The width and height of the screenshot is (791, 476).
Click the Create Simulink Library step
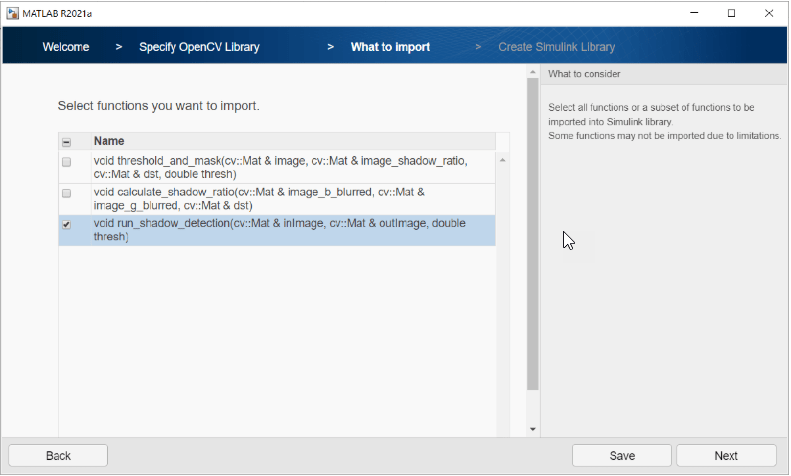tap(556, 47)
